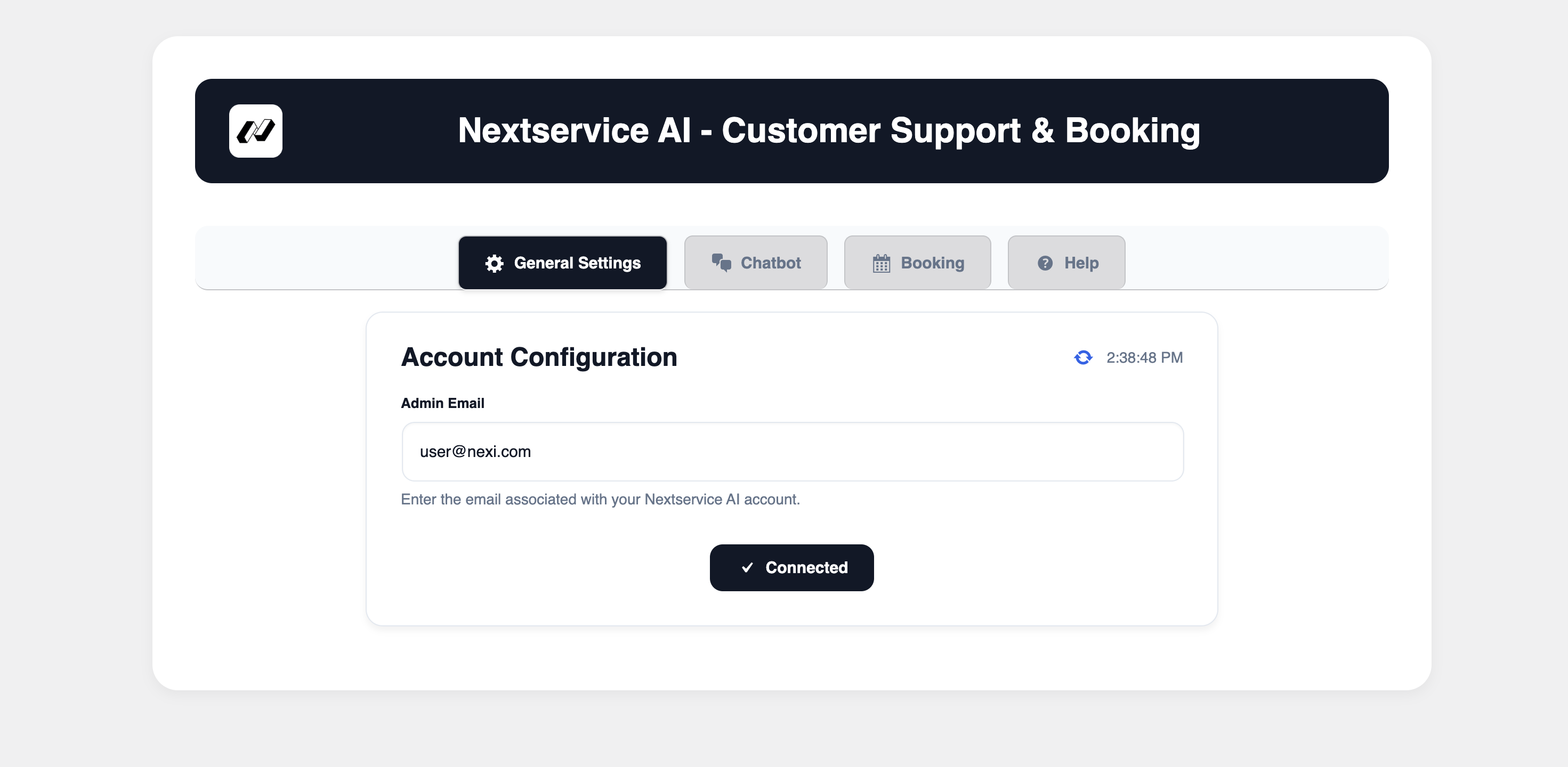The image size is (1568, 767).
Task: Click the calendar icon on Booking tab
Action: tap(882, 263)
